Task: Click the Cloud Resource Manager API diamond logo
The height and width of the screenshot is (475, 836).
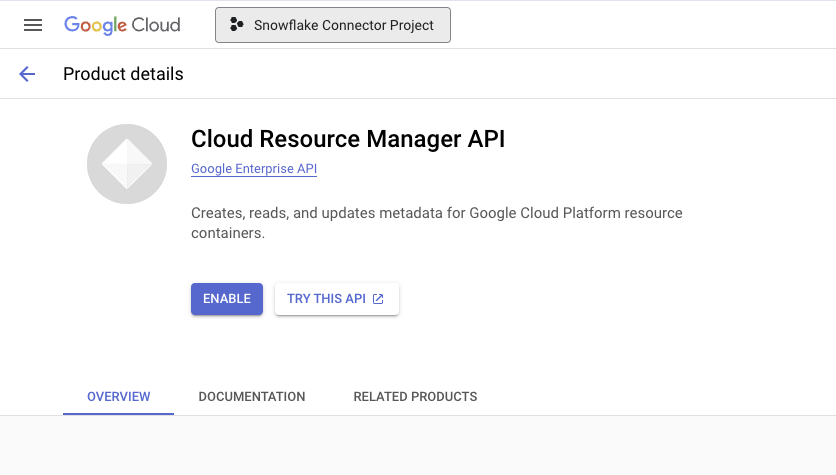Action: pyautogui.click(x=127, y=164)
